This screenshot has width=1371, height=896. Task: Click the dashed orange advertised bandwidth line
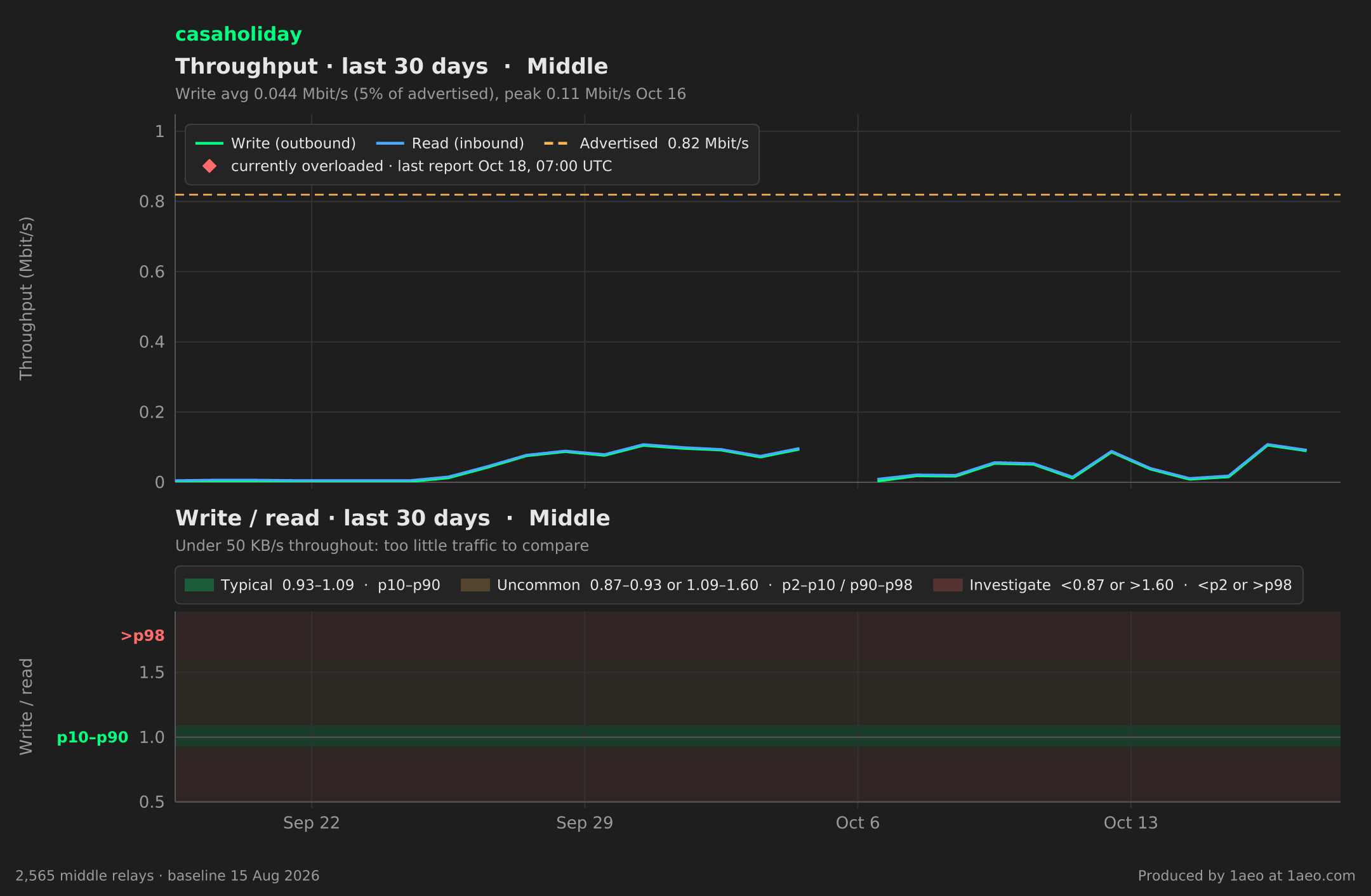coord(758,195)
